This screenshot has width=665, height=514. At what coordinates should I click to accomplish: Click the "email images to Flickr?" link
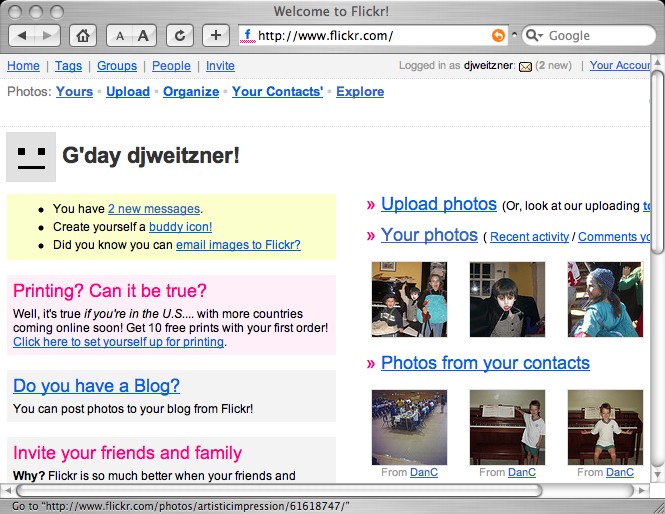tap(238, 245)
